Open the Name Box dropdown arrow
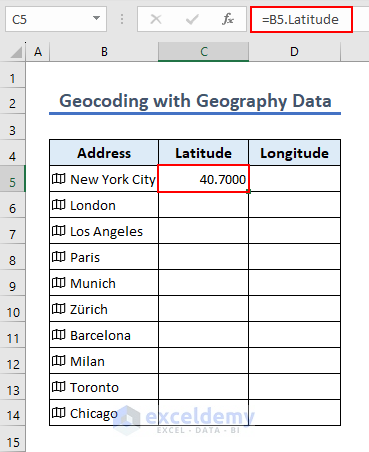Screen dimensions: 369x452 coord(97,18)
